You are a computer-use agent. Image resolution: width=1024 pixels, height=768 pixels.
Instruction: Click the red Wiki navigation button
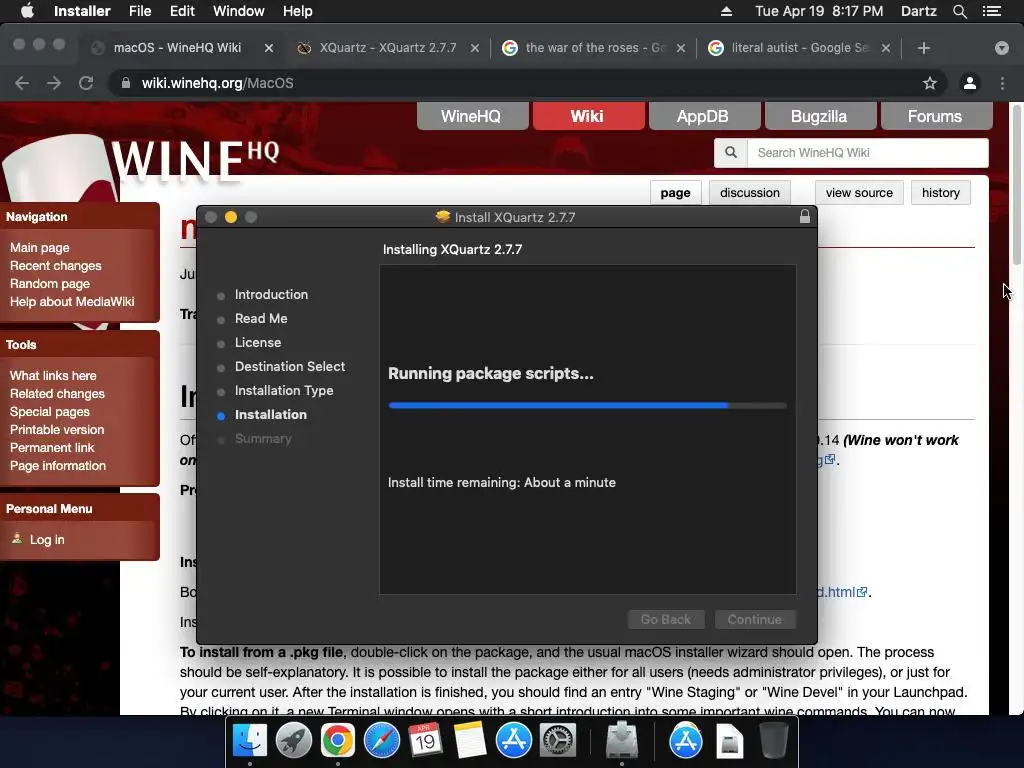pyautogui.click(x=588, y=116)
